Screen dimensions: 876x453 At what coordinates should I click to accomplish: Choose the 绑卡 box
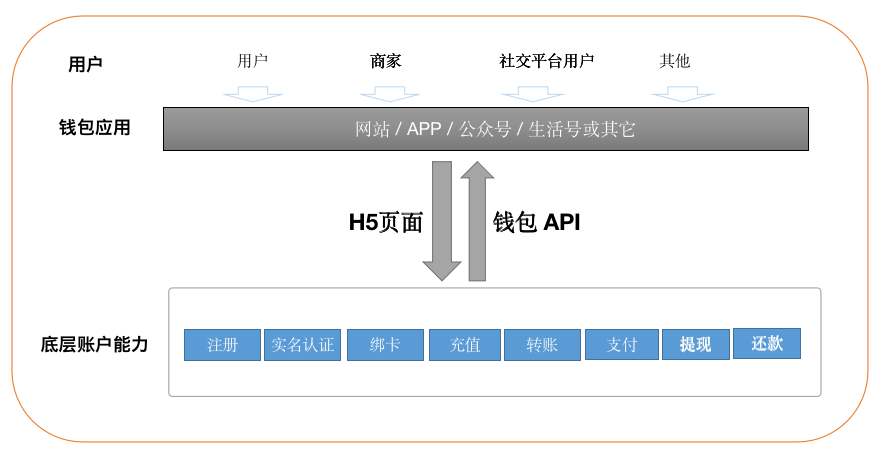385,345
